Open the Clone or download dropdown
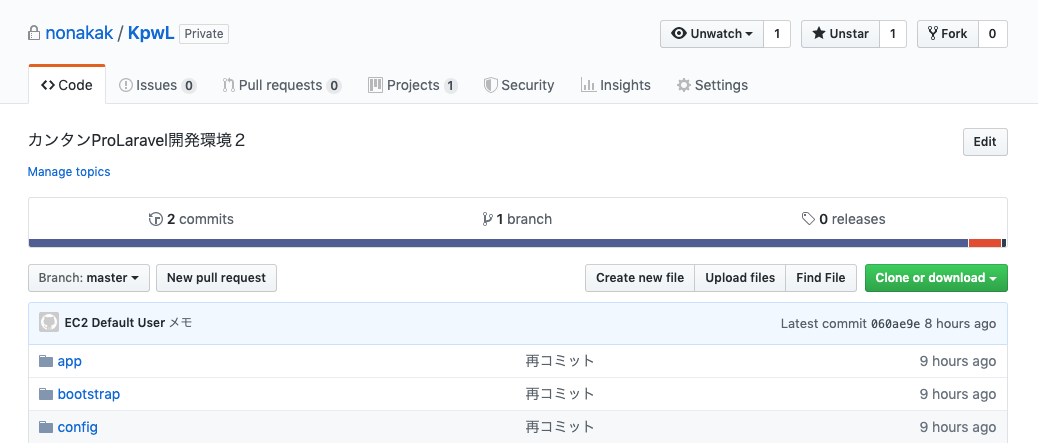 click(x=936, y=277)
